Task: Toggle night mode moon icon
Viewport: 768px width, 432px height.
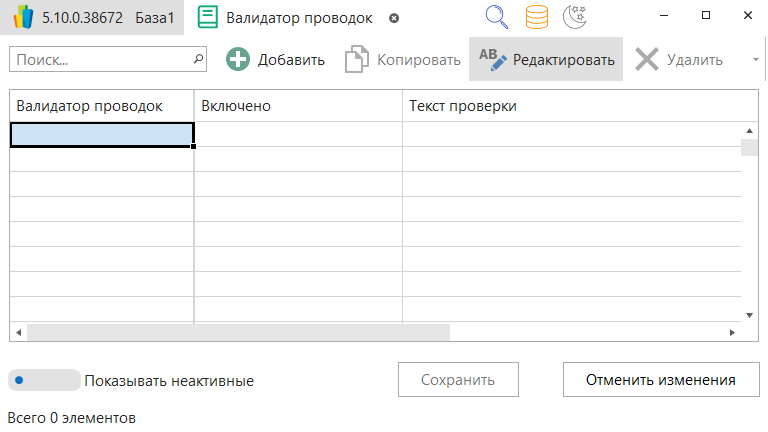Action: click(575, 17)
